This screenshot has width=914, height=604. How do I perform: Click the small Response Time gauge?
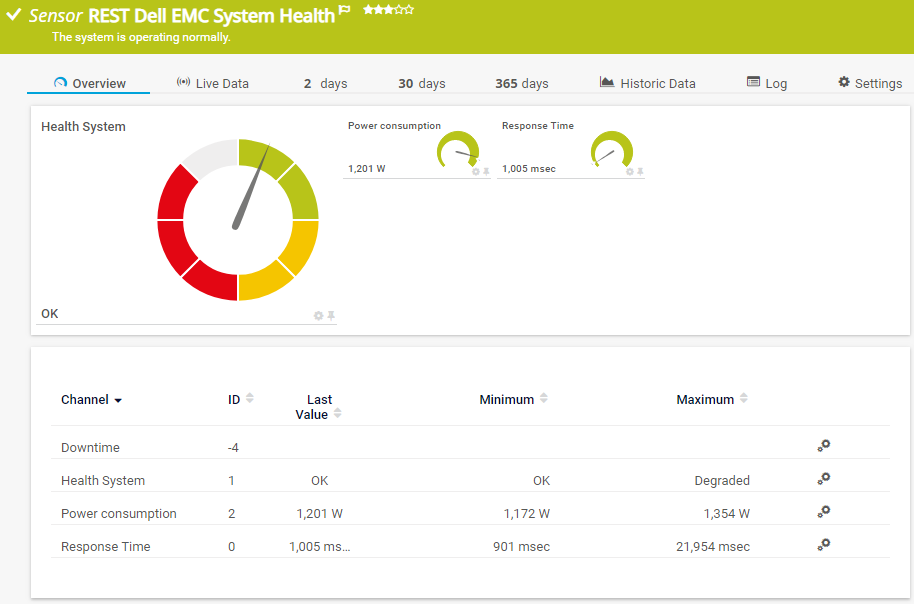pyautogui.click(x=611, y=149)
